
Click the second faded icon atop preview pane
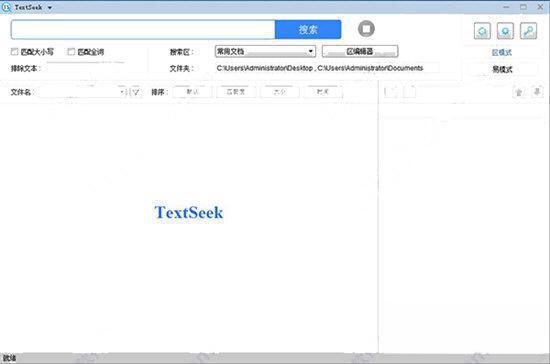409,92
